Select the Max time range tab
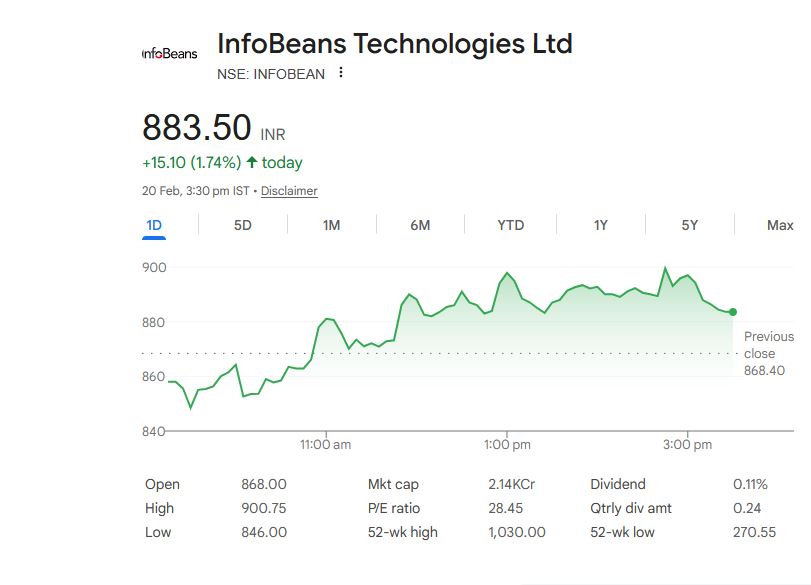The height and width of the screenshot is (585, 811). click(x=780, y=225)
